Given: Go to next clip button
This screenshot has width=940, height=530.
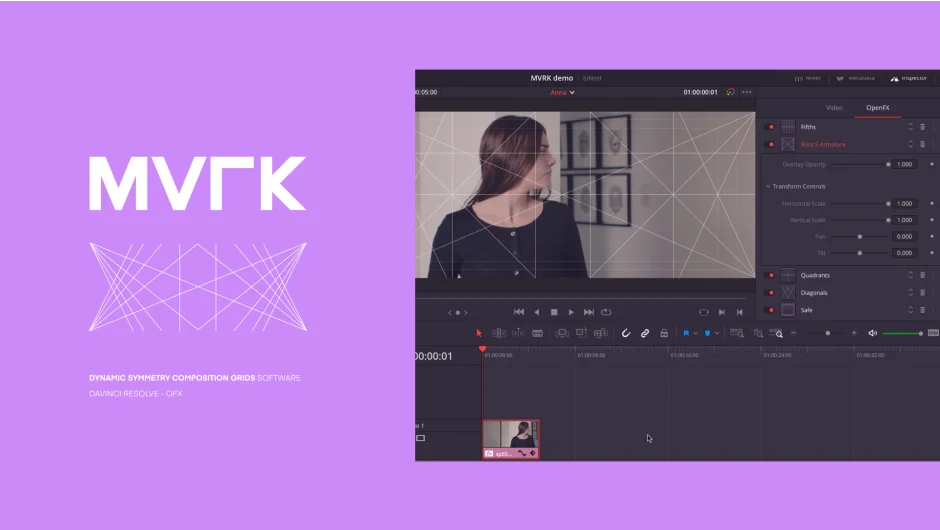Looking at the screenshot, I should point(722,312).
